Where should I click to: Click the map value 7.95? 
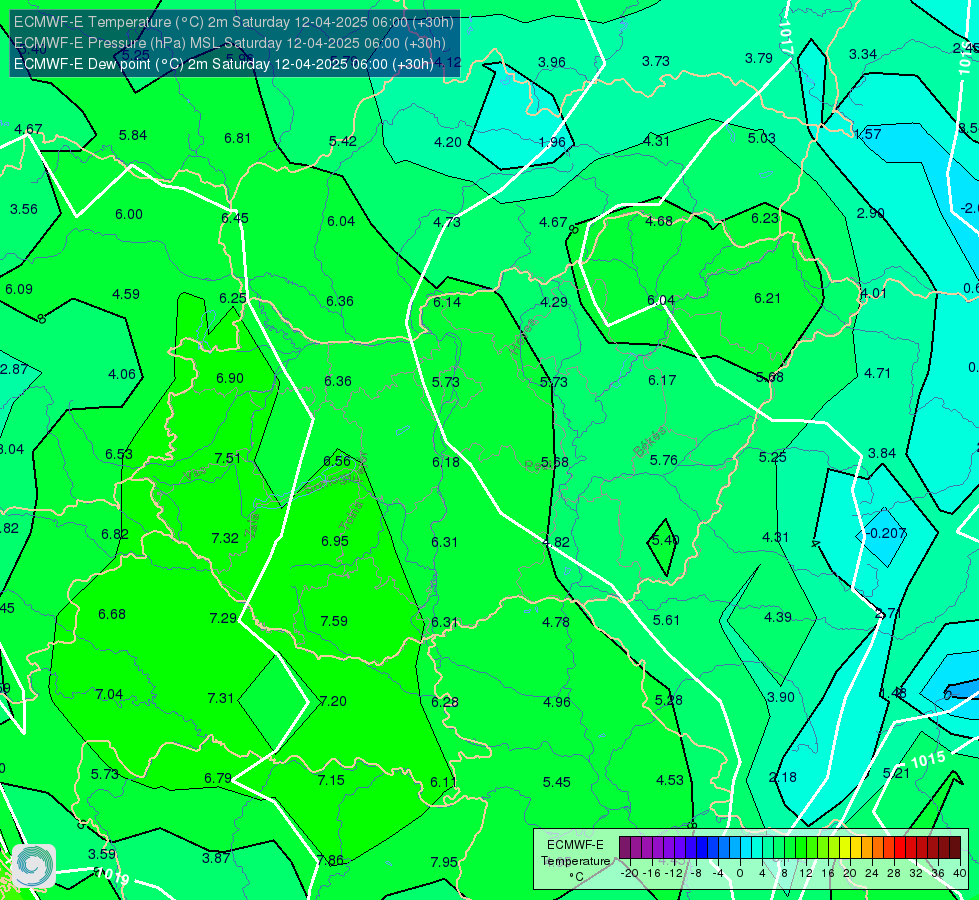[x=444, y=862]
